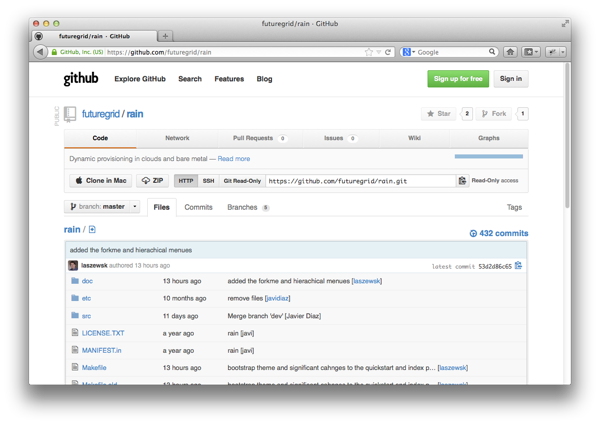Open Explore GitHub in the header
Image resolution: width=600 pixels, height=425 pixels.
[140, 79]
